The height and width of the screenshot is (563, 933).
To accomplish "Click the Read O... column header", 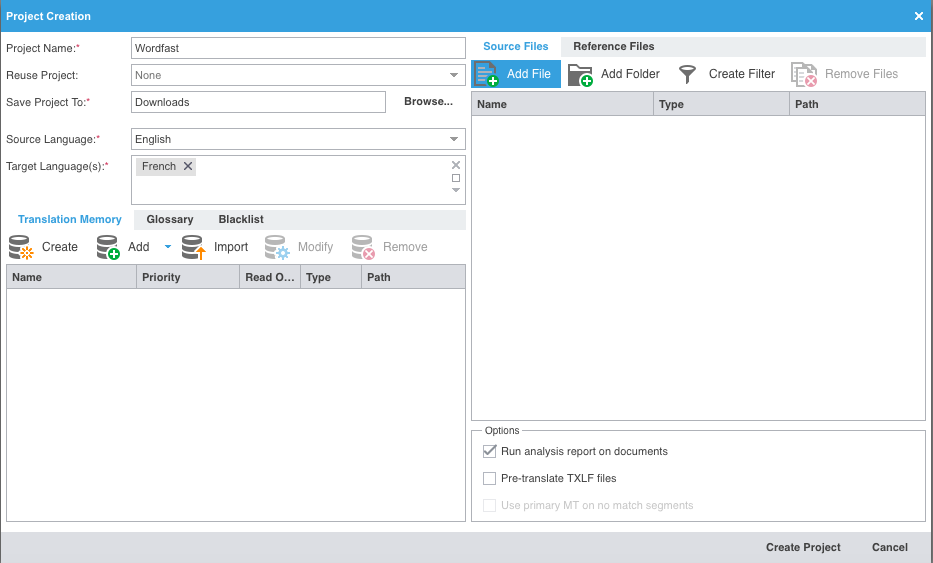I will (x=270, y=277).
